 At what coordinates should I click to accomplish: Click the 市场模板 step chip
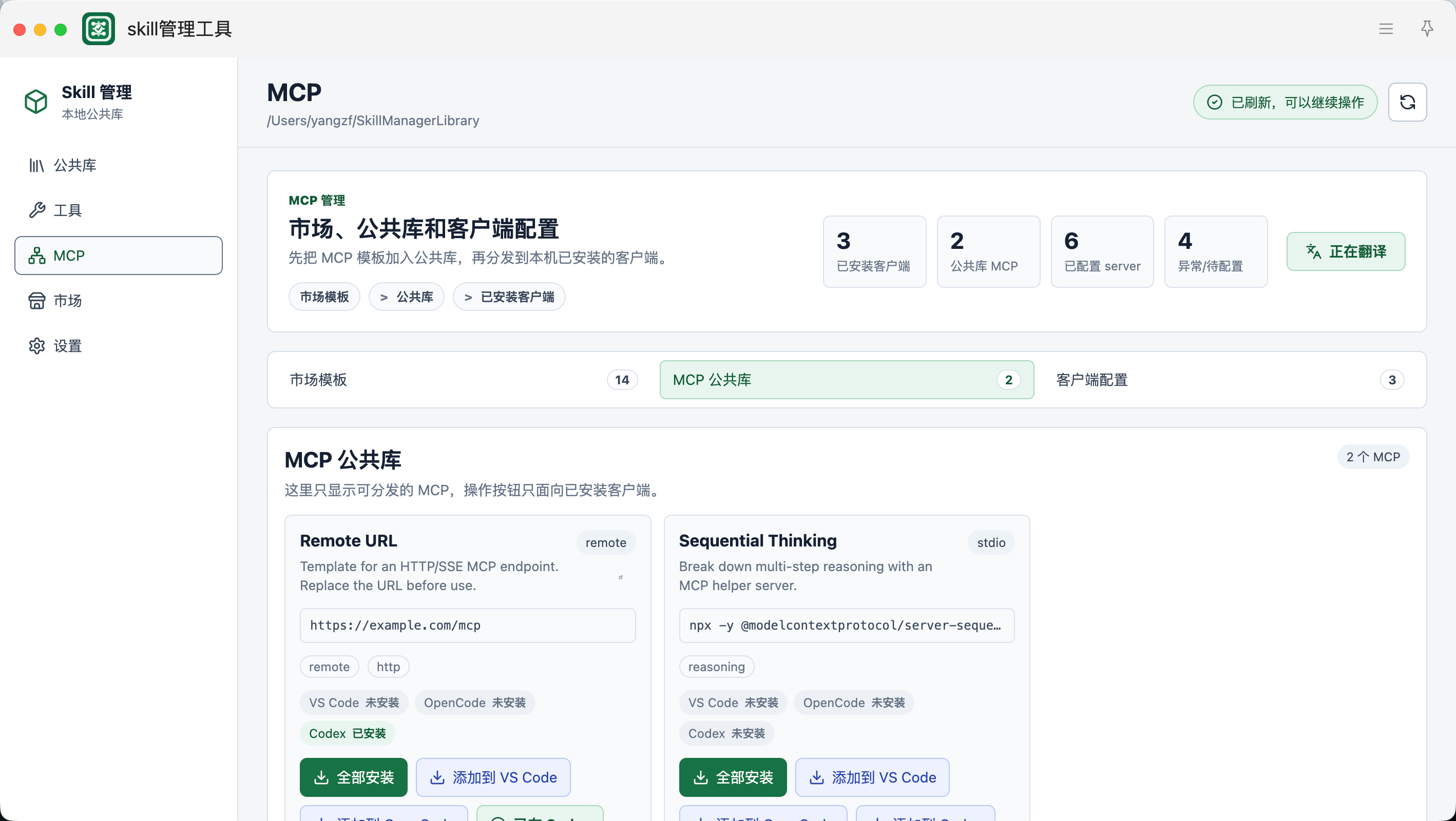(x=324, y=297)
